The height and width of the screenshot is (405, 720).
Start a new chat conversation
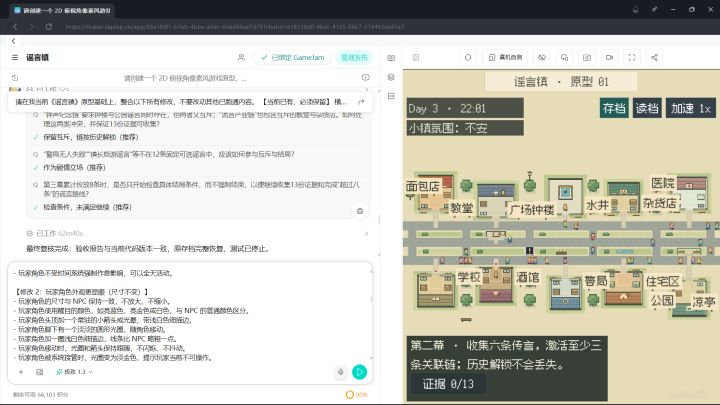tap(366, 78)
